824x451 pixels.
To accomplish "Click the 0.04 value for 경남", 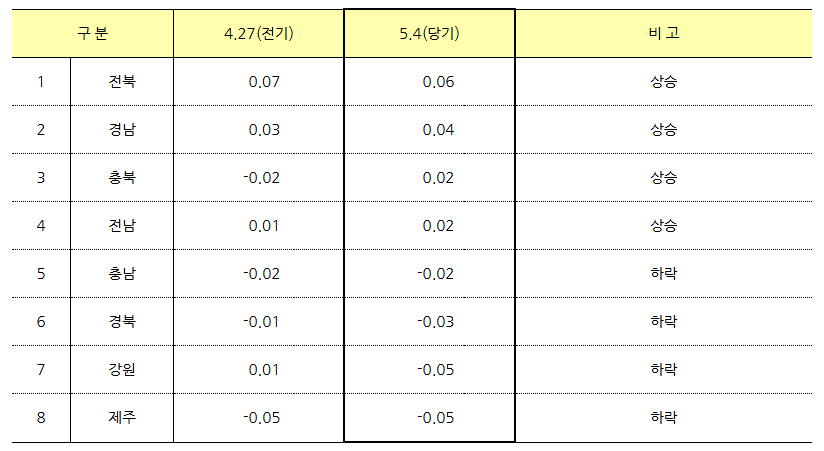I will 438,130.
